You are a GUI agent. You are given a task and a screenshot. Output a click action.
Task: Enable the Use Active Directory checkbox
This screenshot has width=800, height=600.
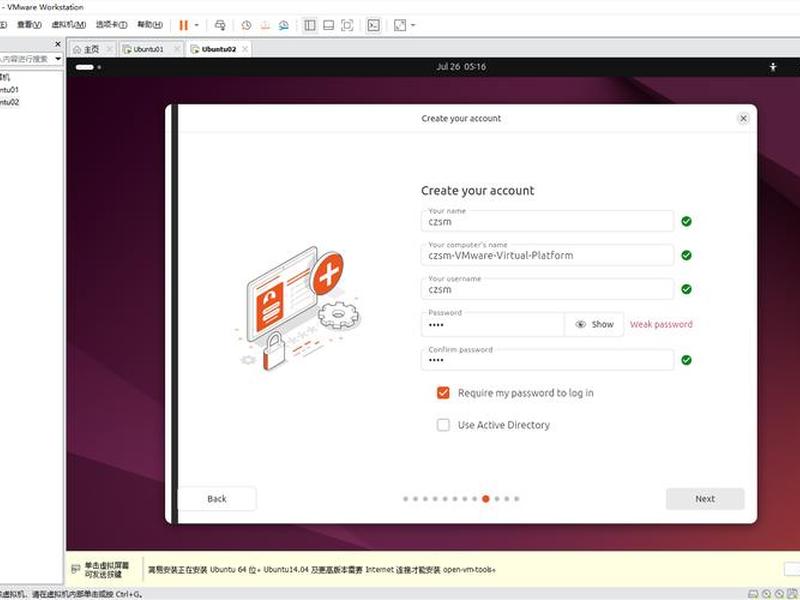443,424
